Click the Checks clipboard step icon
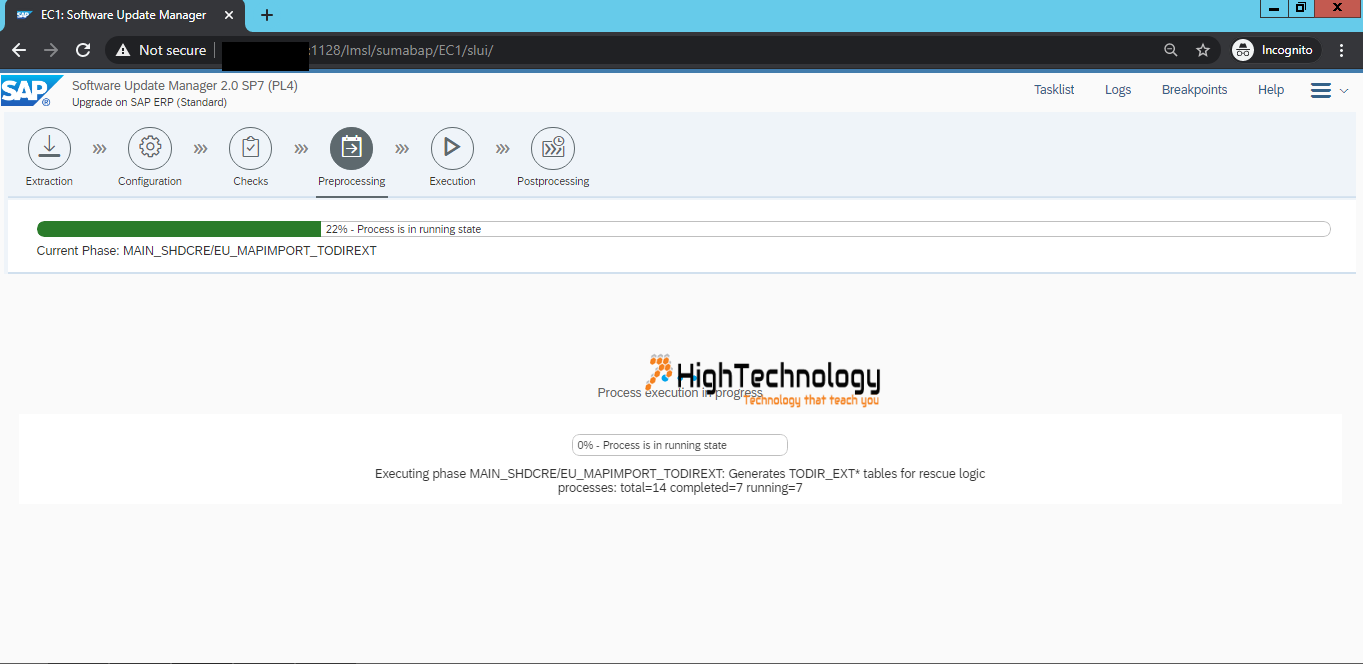 click(251, 148)
